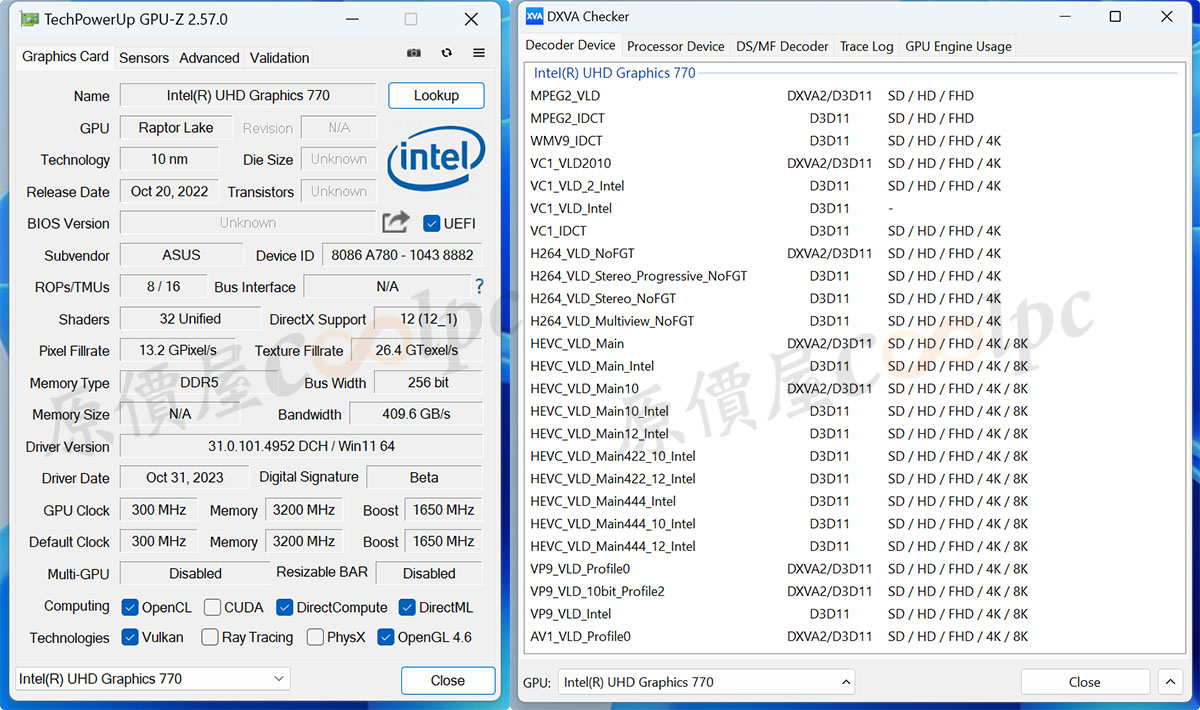The height and width of the screenshot is (710, 1200).
Task: Toggle the UEFI checkbox
Action: pyautogui.click(x=432, y=223)
